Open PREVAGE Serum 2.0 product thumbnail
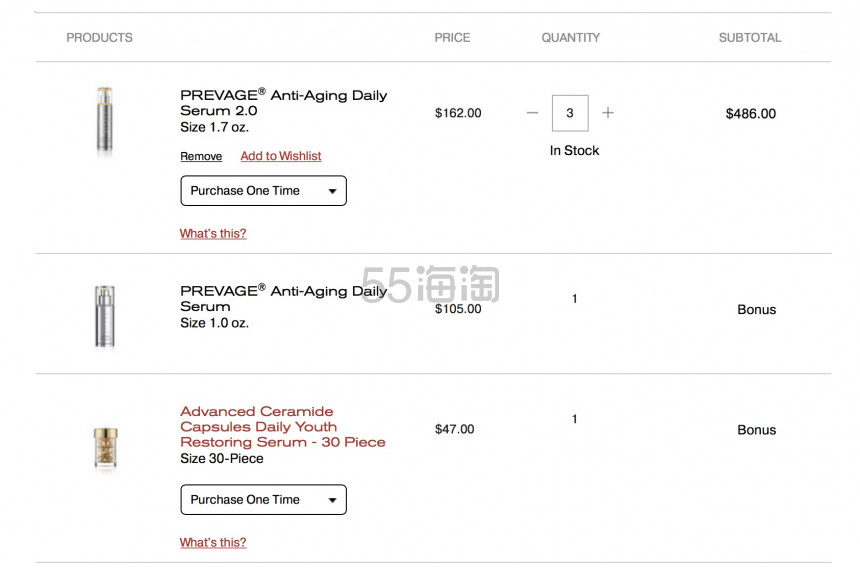Viewport: 860px width, 568px height. pyautogui.click(x=105, y=121)
